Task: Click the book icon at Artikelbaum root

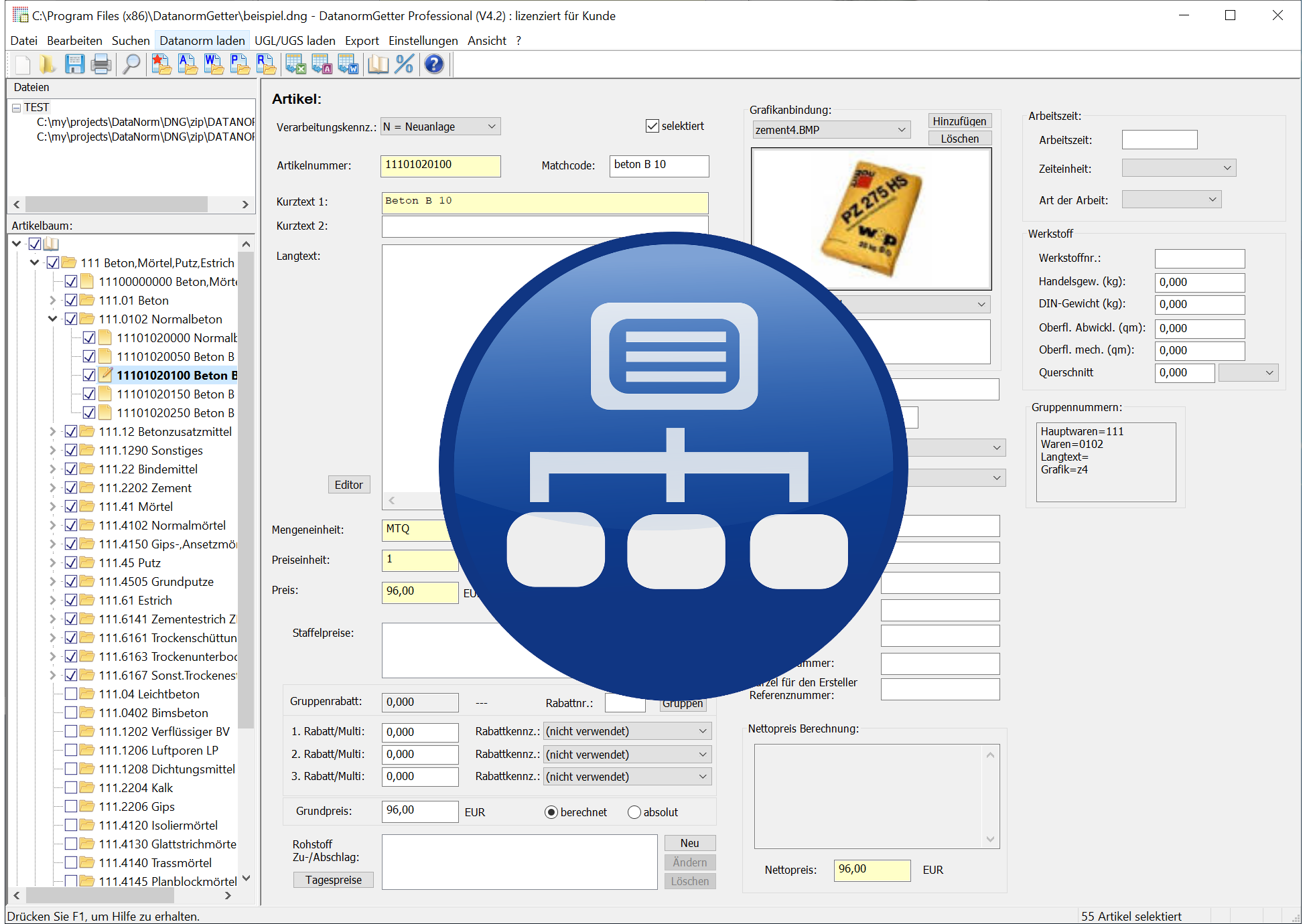Action: (52, 244)
